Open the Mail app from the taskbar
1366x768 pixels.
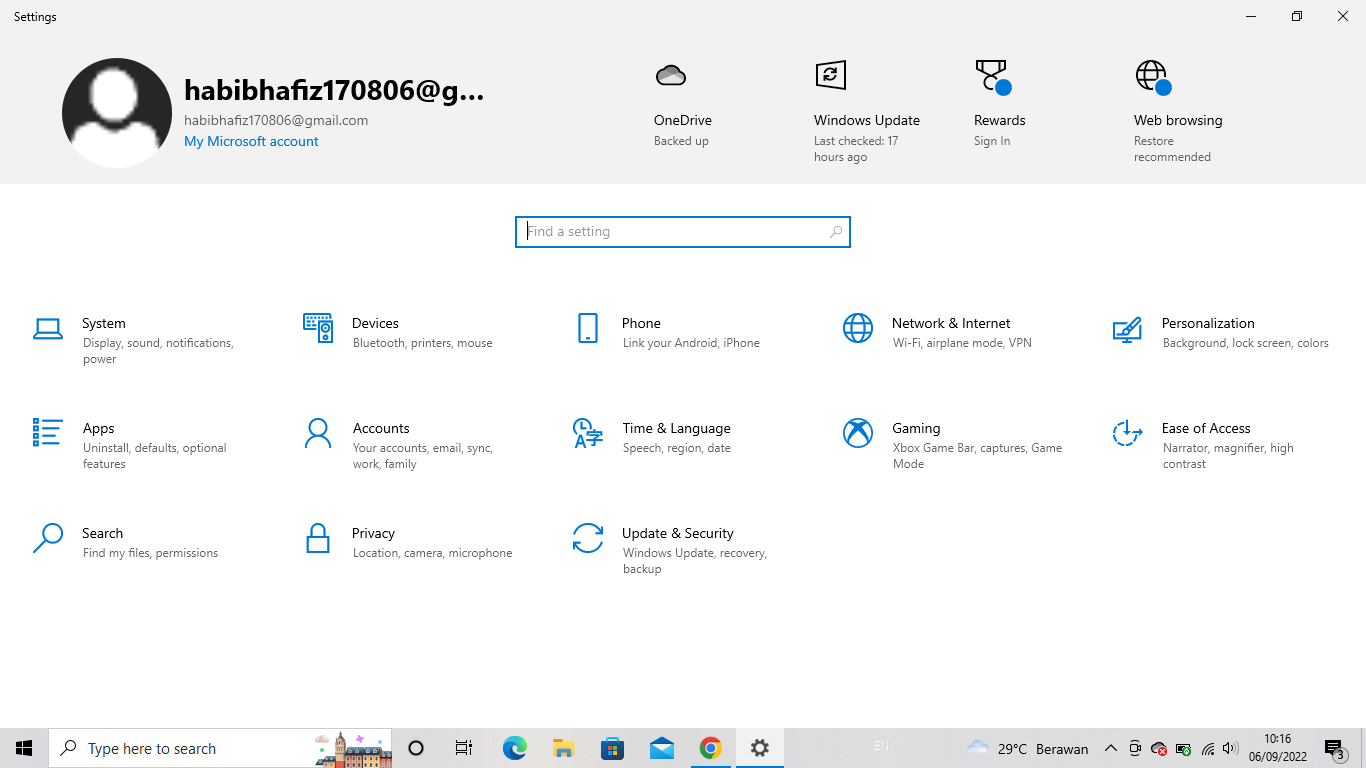click(x=661, y=748)
